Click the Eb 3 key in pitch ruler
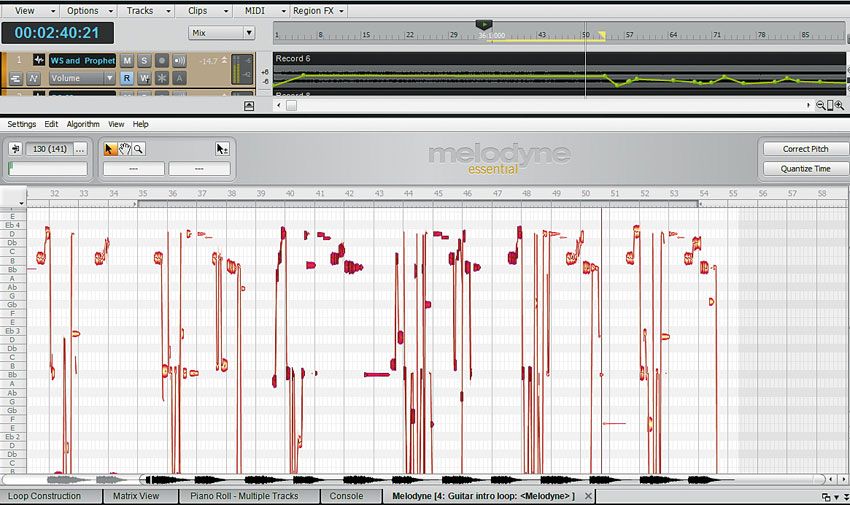Image resolution: width=850 pixels, height=505 pixels. click(12, 331)
